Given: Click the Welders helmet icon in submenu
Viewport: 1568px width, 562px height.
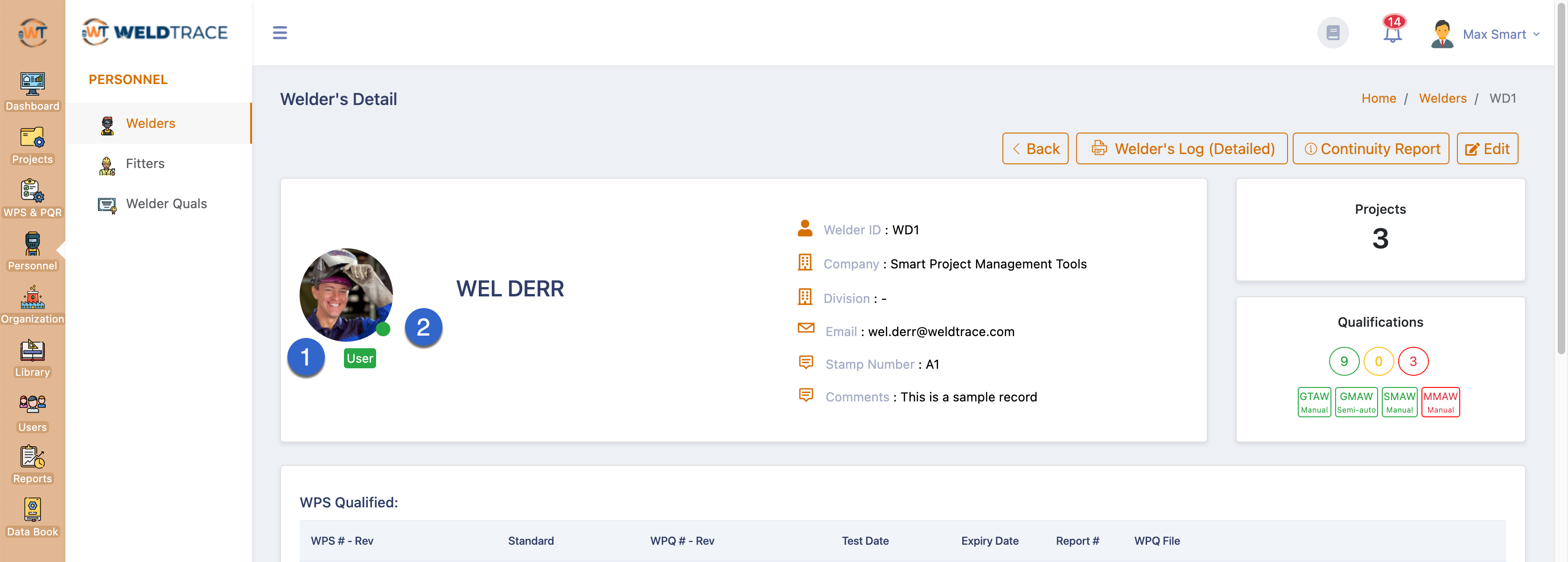Looking at the screenshot, I should pos(107,125).
